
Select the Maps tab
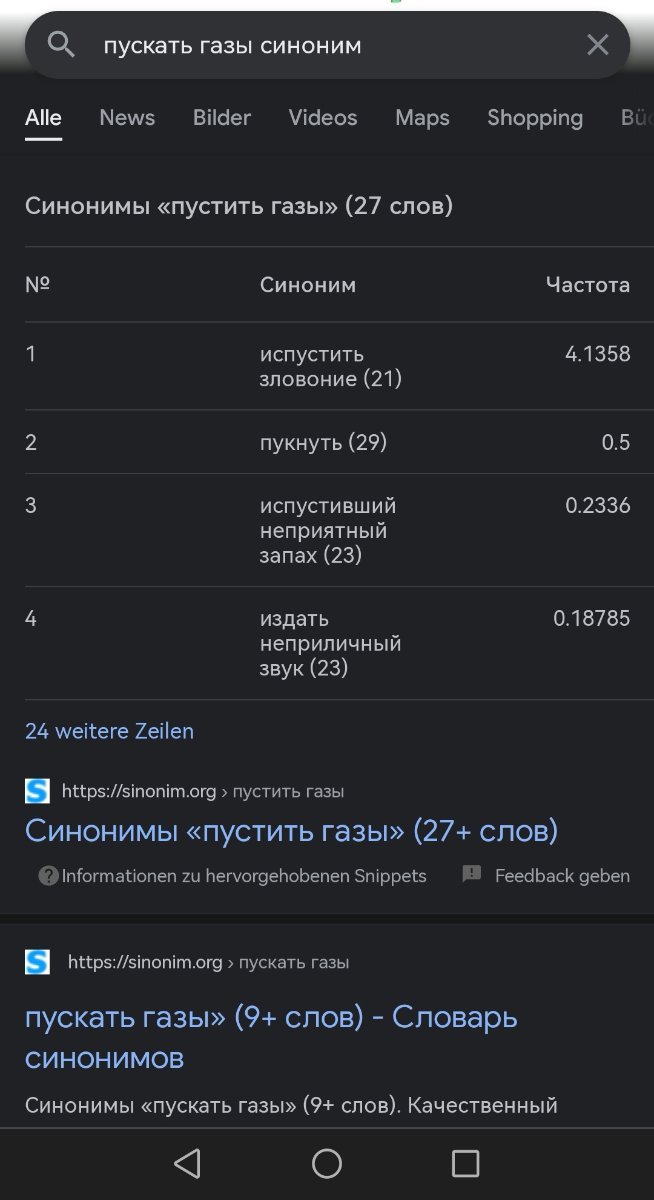pos(422,118)
